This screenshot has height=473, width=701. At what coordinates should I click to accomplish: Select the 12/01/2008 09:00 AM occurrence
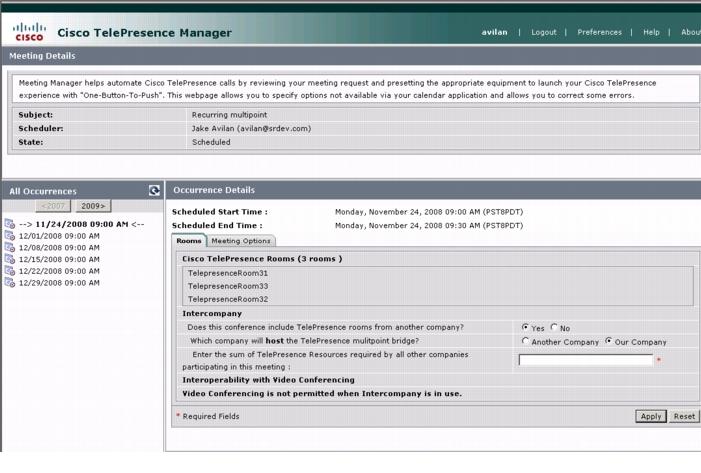point(59,236)
